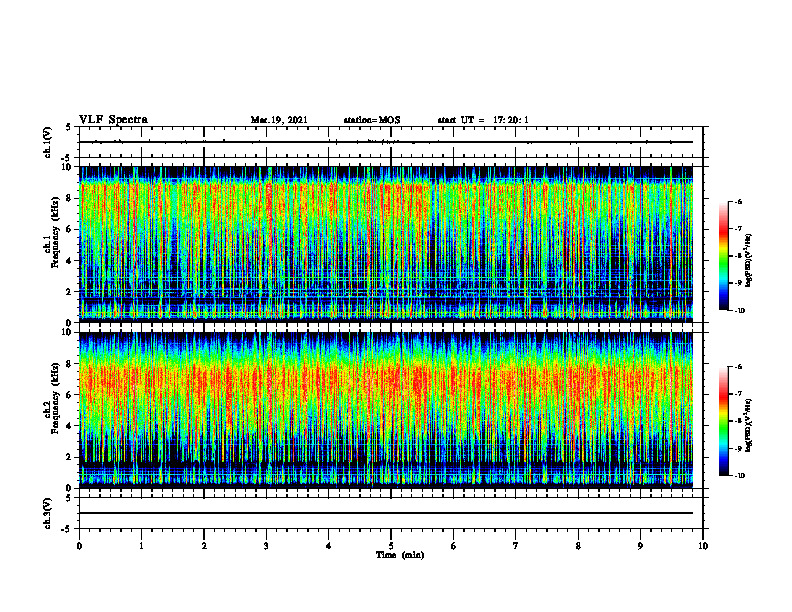Click time axis tick label '7'
Screen dimensions: 792x612
516,546
